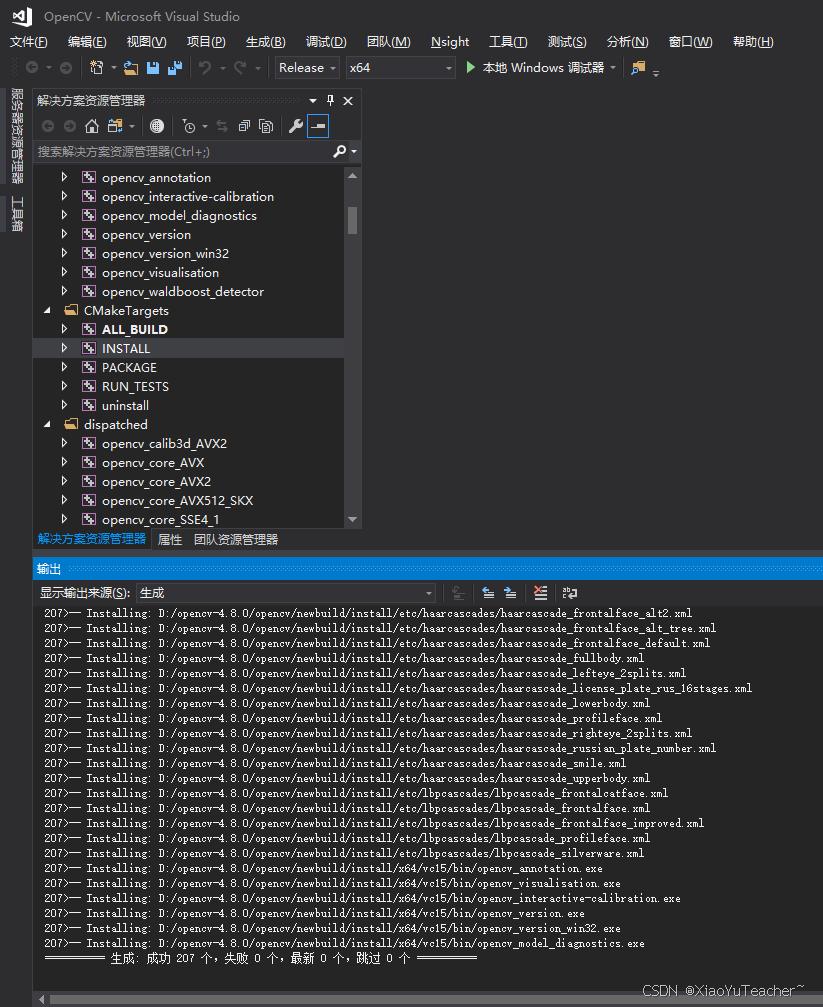Image resolution: width=823 pixels, height=1007 pixels.
Task: Open the 生成(B) menu
Action: pos(265,42)
